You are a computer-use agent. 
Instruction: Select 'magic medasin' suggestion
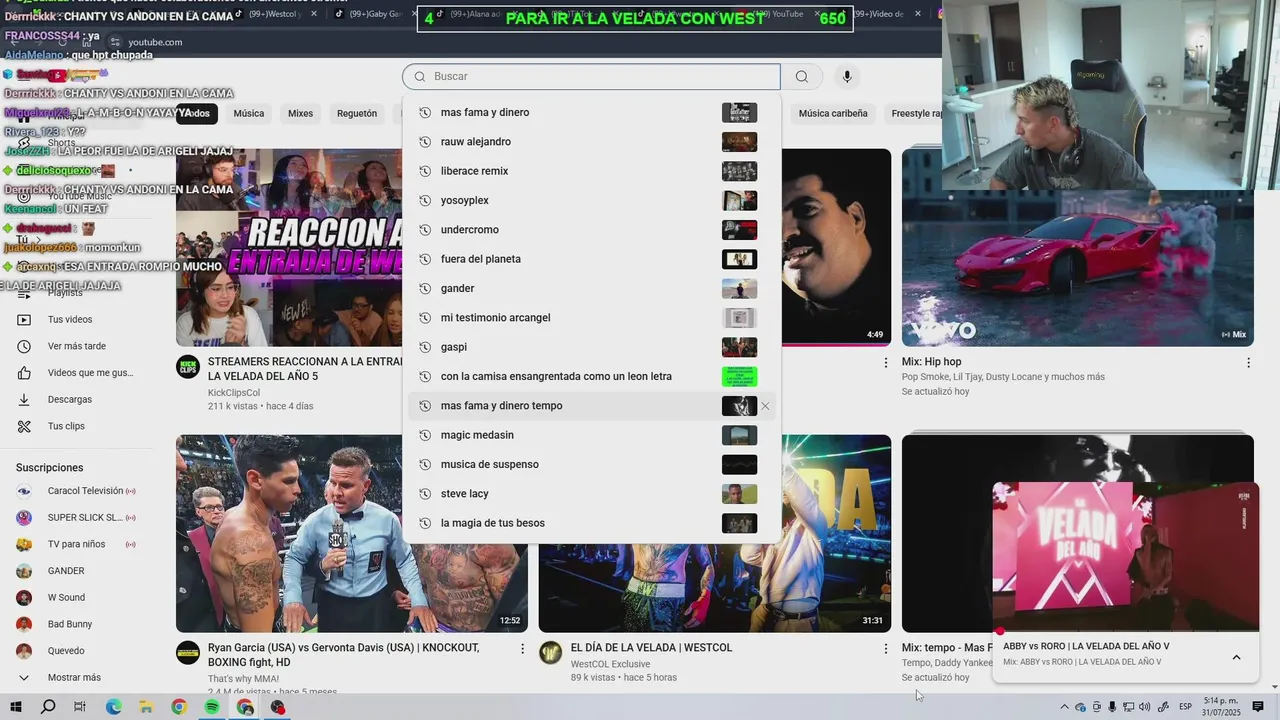tap(591, 435)
